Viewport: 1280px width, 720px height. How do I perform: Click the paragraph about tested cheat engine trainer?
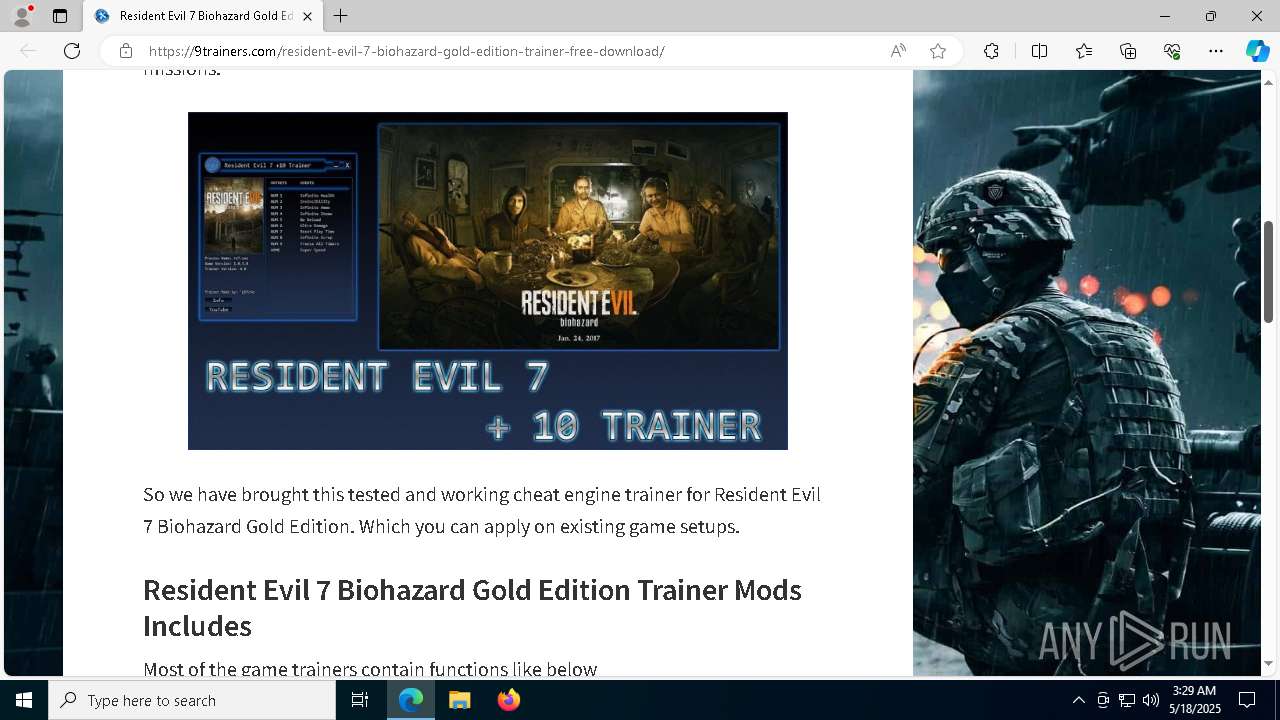coord(482,510)
